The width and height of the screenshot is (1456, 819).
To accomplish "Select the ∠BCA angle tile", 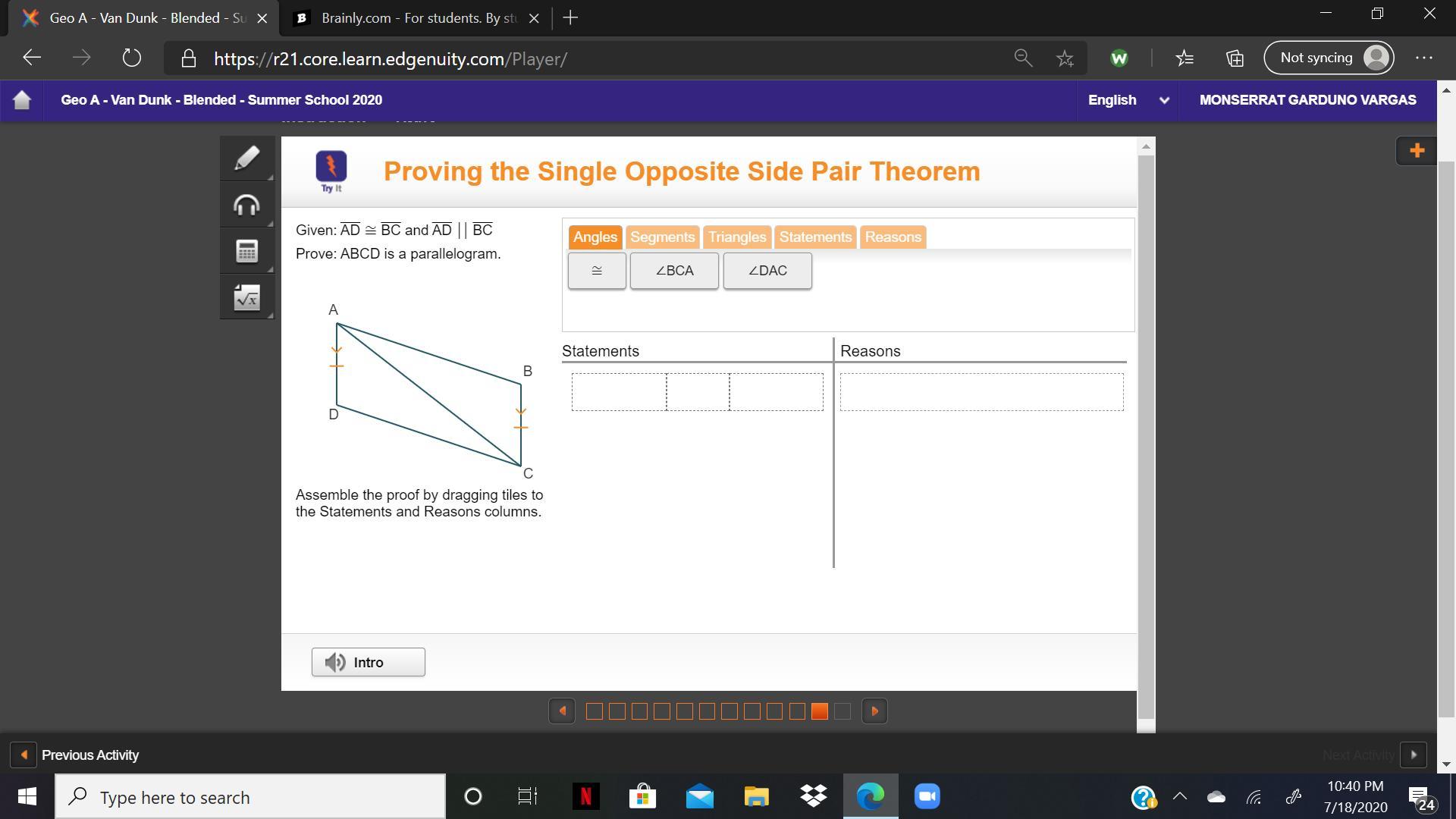I will click(x=674, y=271).
